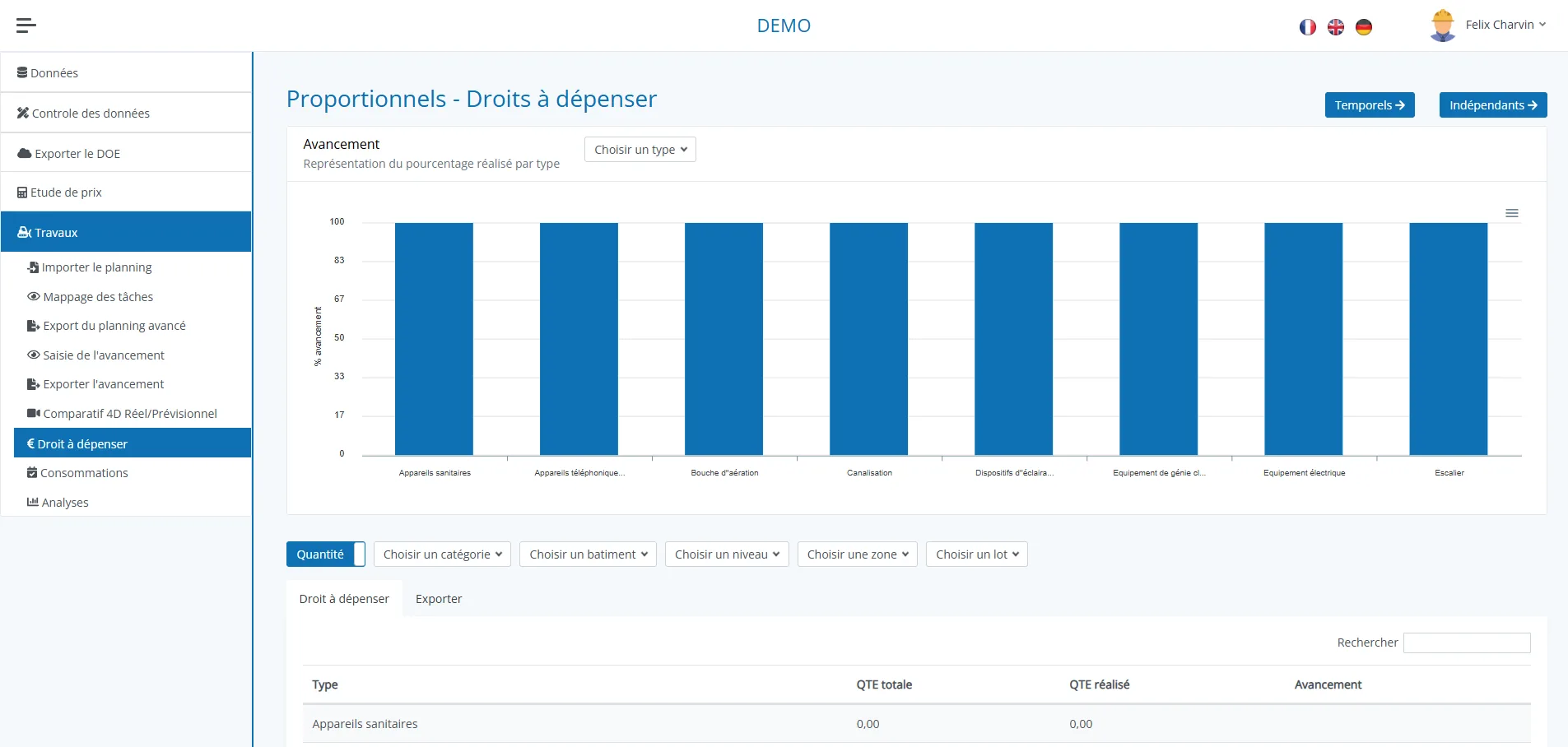1568x747 pixels.
Task: Go to Temporels page via button
Action: click(1369, 105)
